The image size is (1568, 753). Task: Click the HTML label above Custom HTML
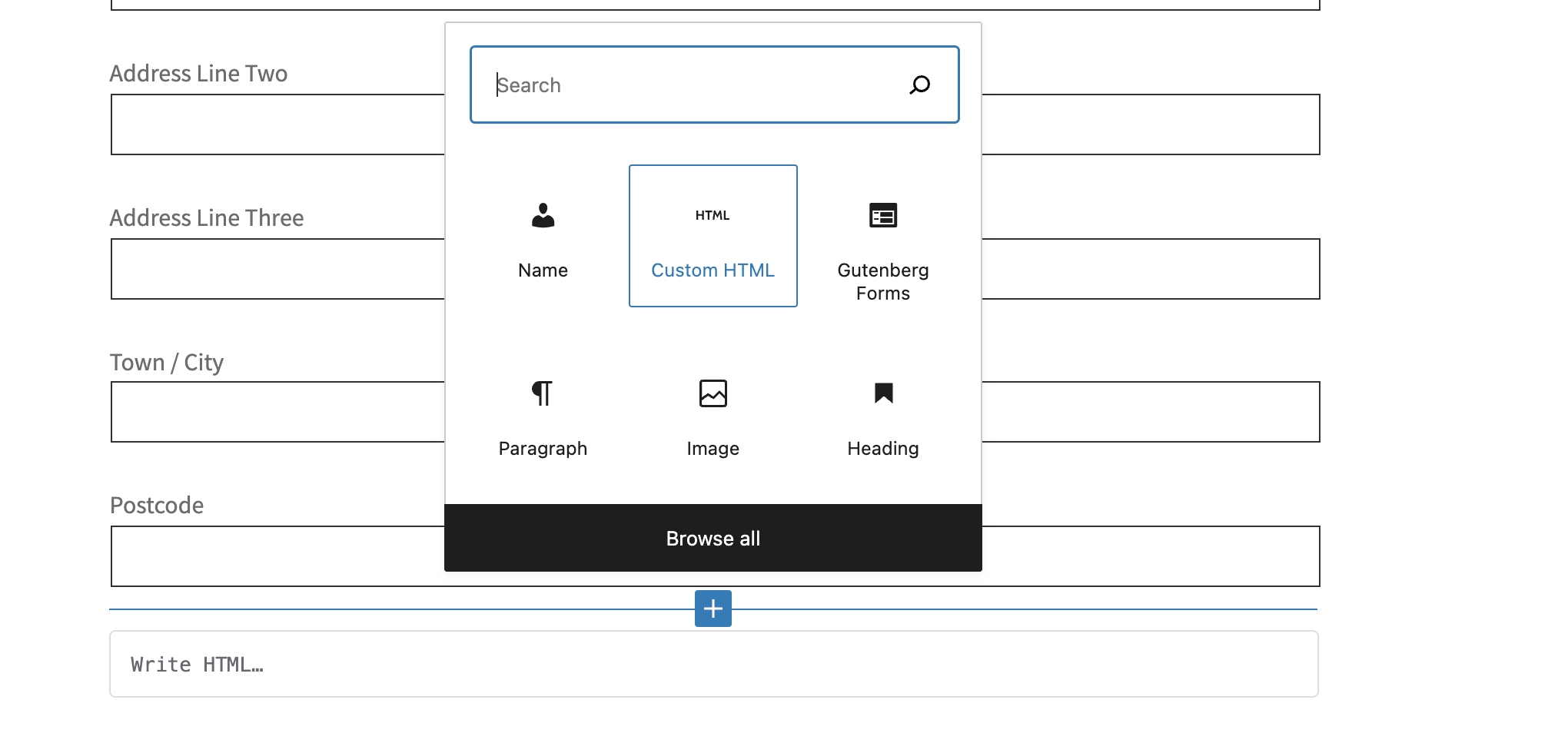[x=712, y=215]
